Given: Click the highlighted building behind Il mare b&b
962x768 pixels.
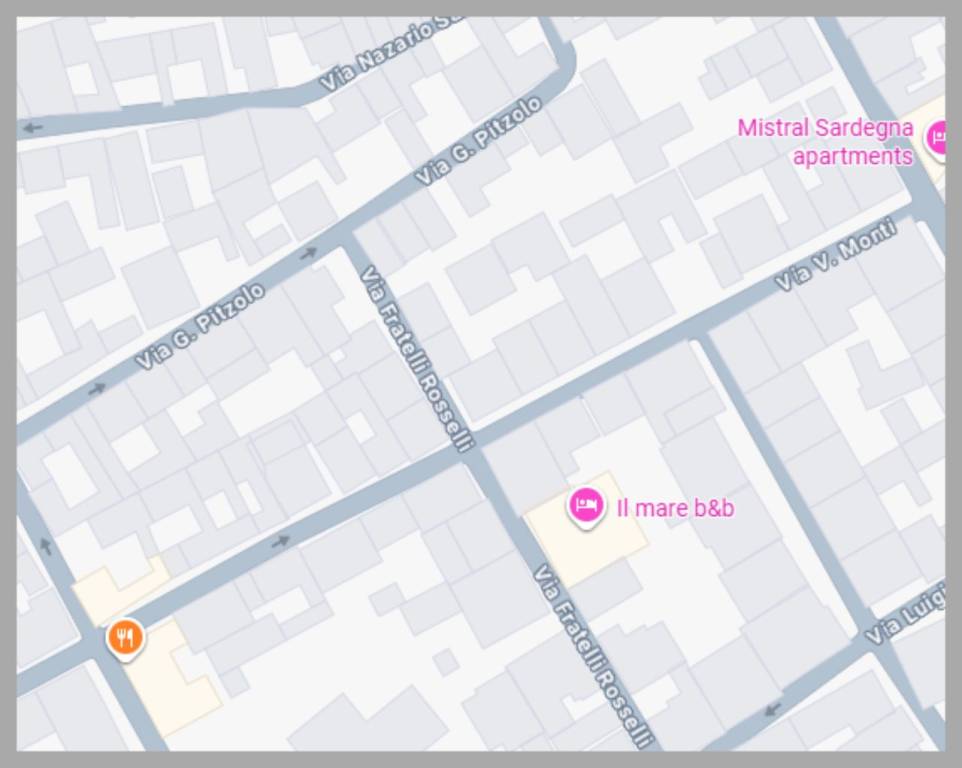Looking at the screenshot, I should coord(586,531).
